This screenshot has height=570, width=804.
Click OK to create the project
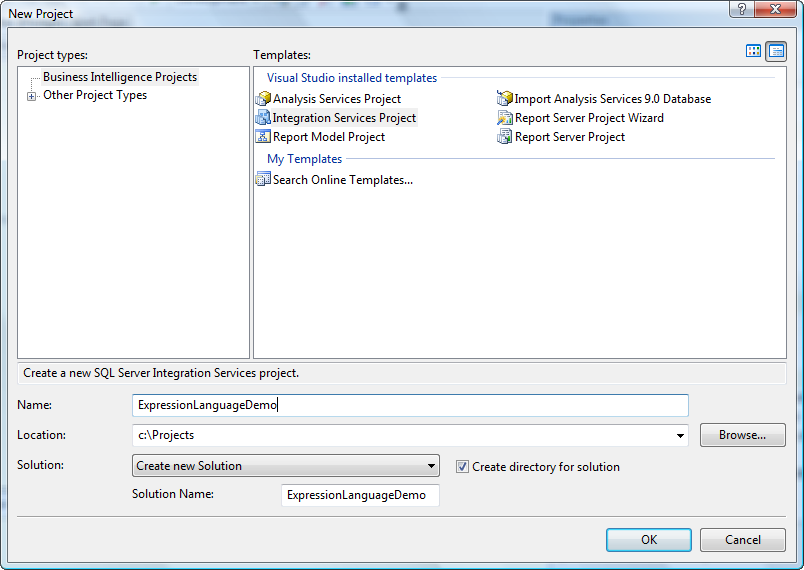pos(649,540)
